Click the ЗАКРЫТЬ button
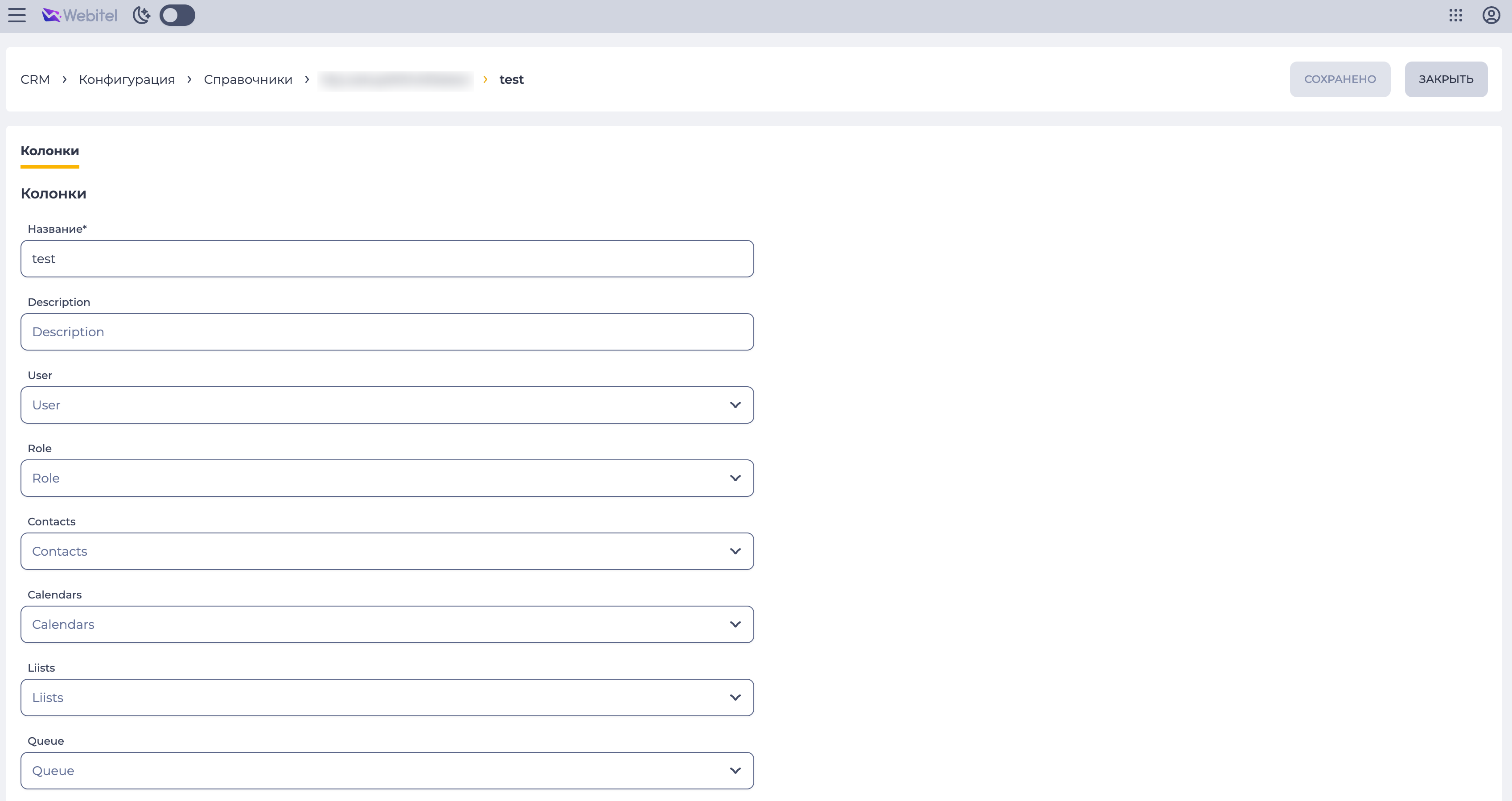The width and height of the screenshot is (1512, 801). coord(1446,79)
